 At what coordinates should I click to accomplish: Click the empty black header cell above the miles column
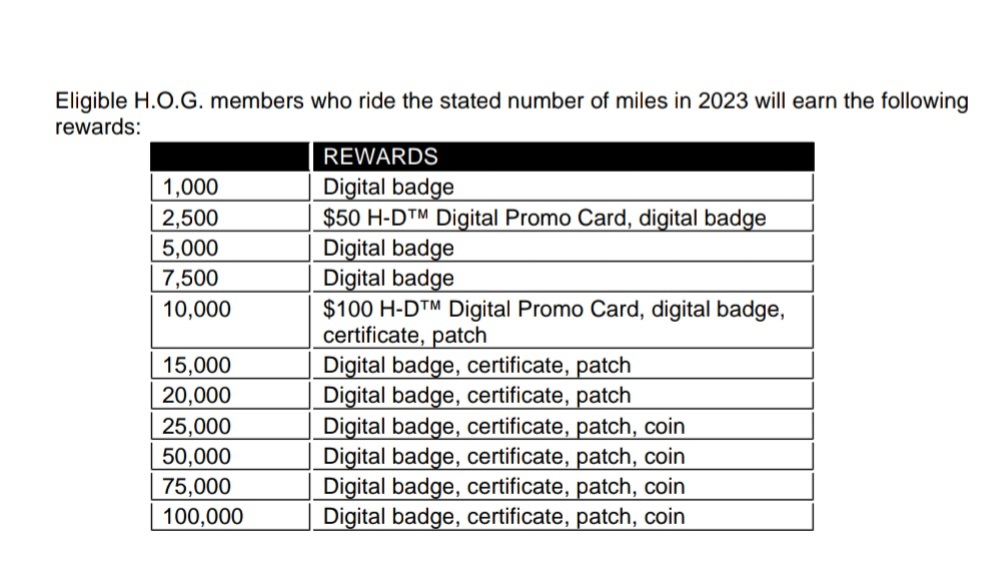230,156
